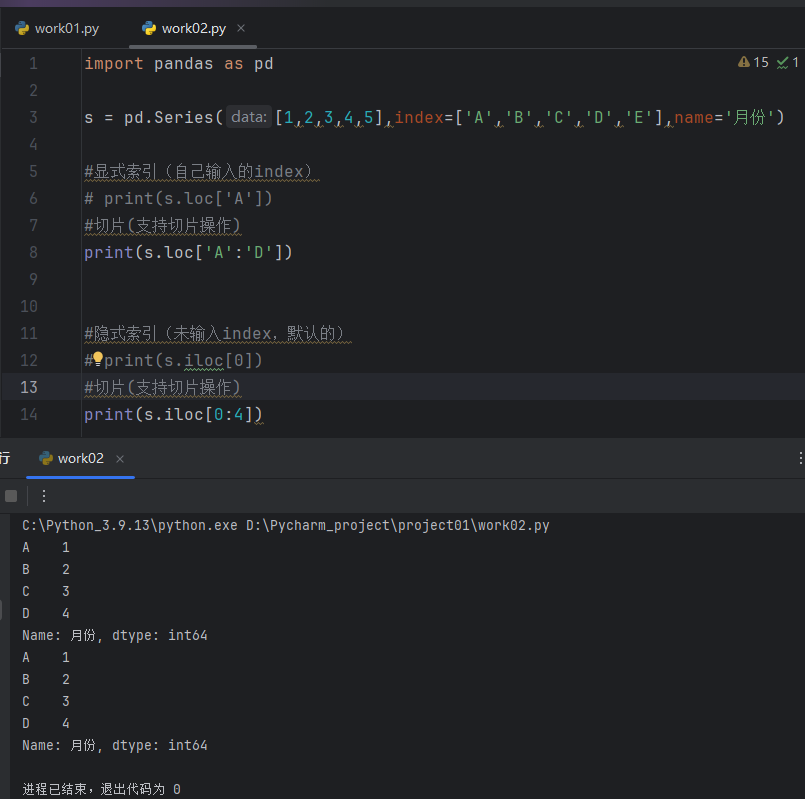Click the hidden sidebar stripe icon labeled 行
This screenshot has height=799, width=805.
click(x=6, y=458)
